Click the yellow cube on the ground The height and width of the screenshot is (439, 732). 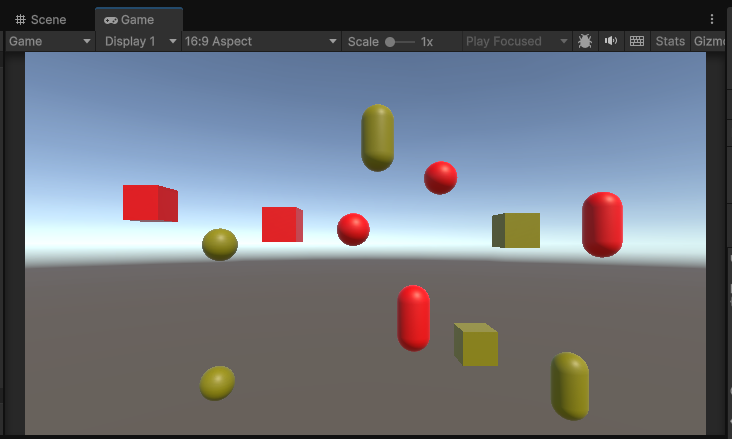(477, 345)
